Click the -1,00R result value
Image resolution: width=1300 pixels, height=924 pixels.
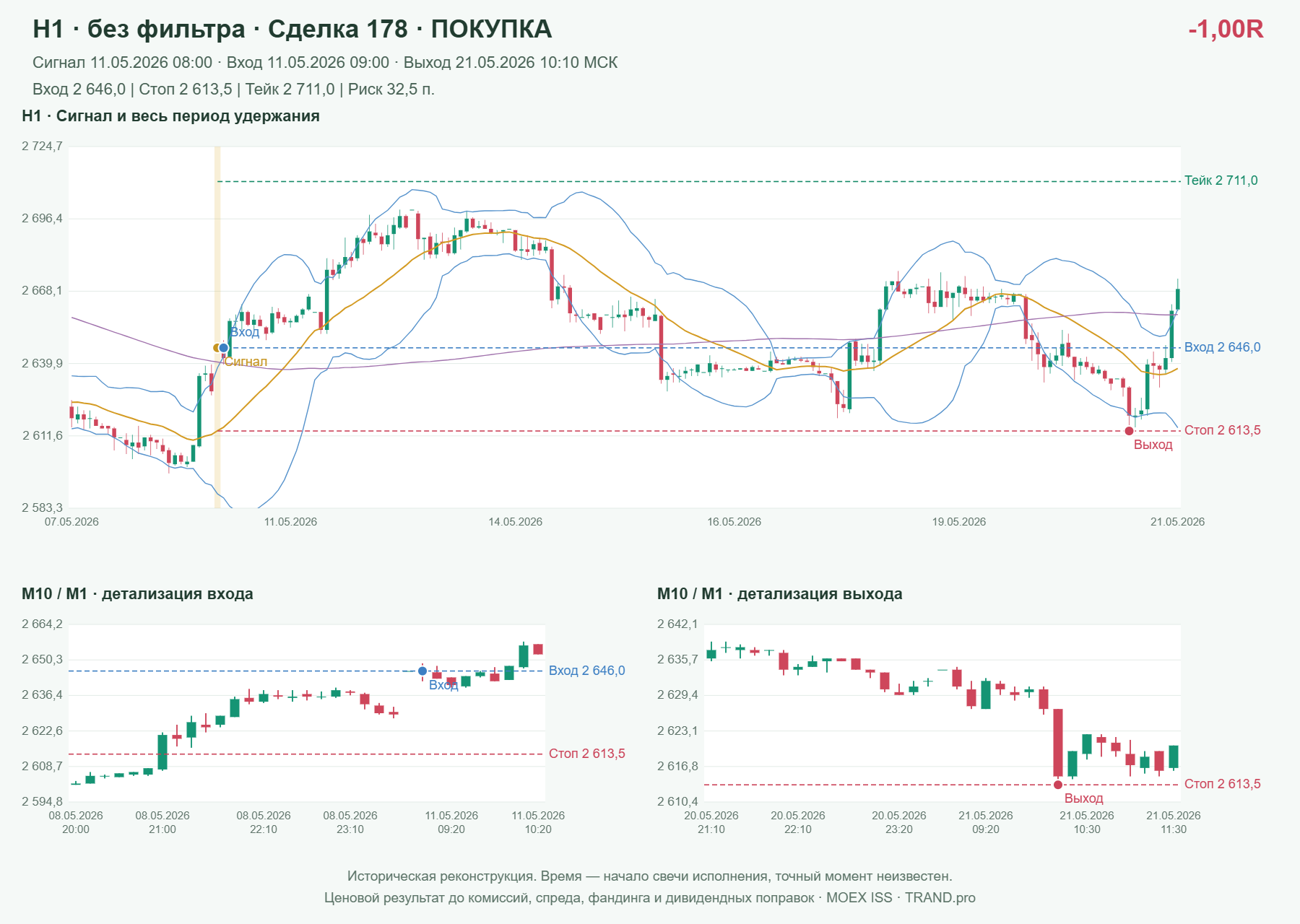[x=1226, y=29]
